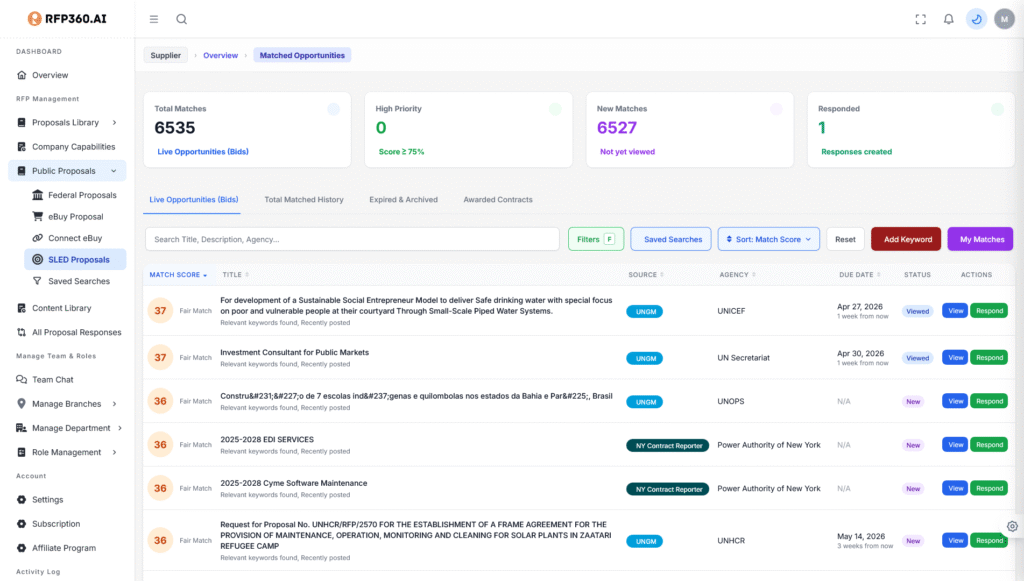The image size is (1024, 581).
Task: Click the floating settings gear icon at right edge
Action: pos(1012,526)
